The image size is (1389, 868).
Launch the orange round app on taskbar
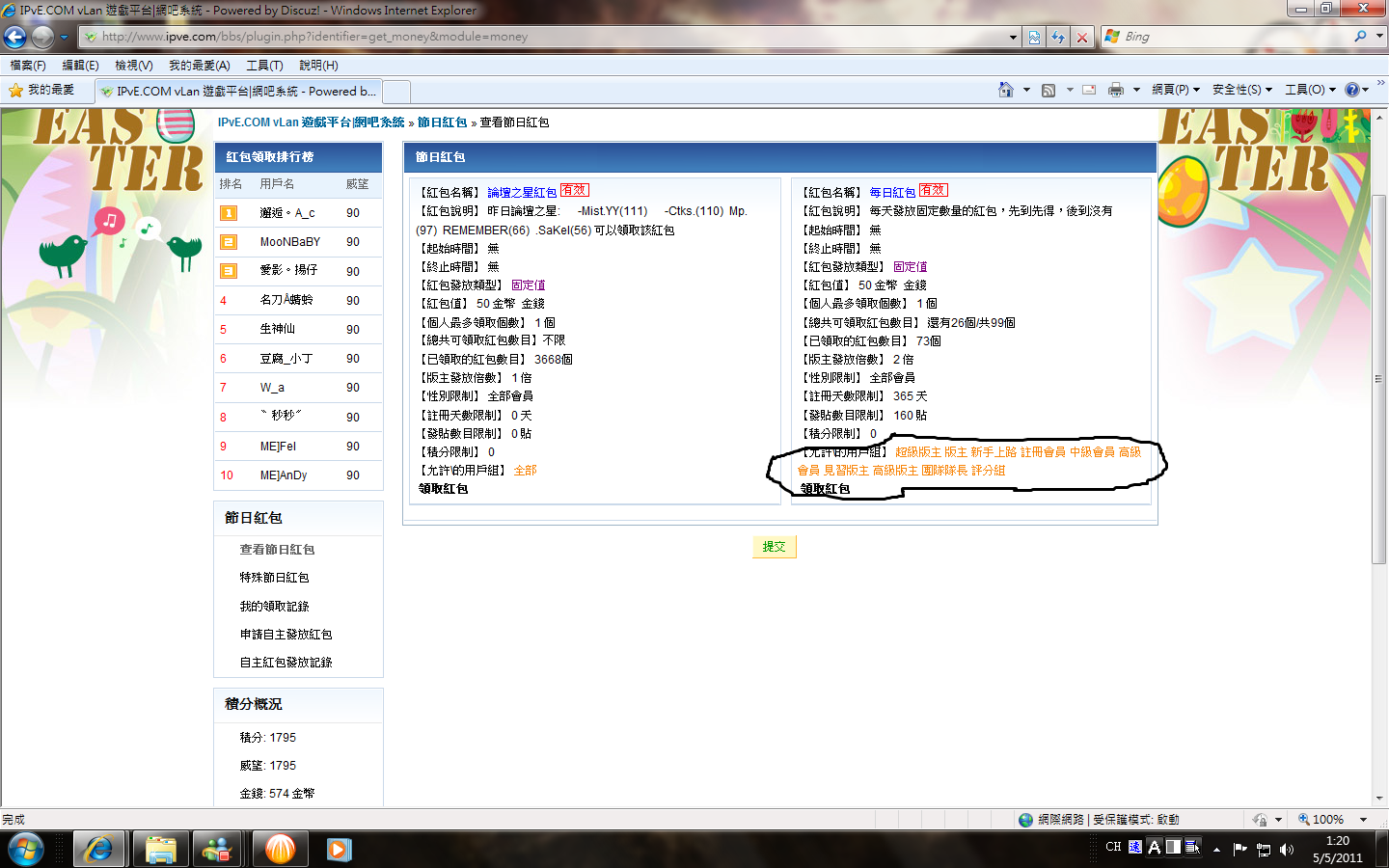coord(280,849)
